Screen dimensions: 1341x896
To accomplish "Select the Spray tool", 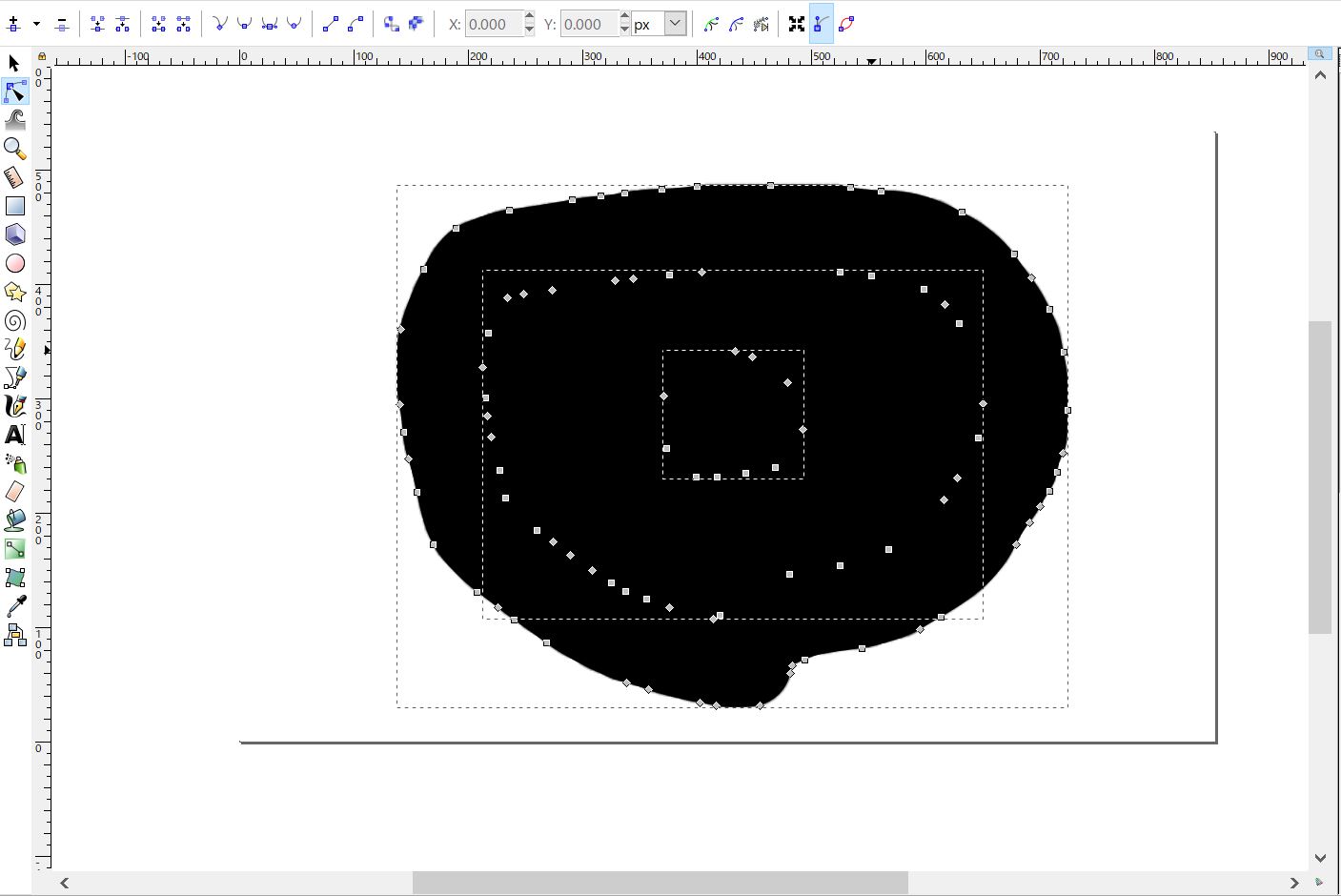I will click(x=14, y=463).
